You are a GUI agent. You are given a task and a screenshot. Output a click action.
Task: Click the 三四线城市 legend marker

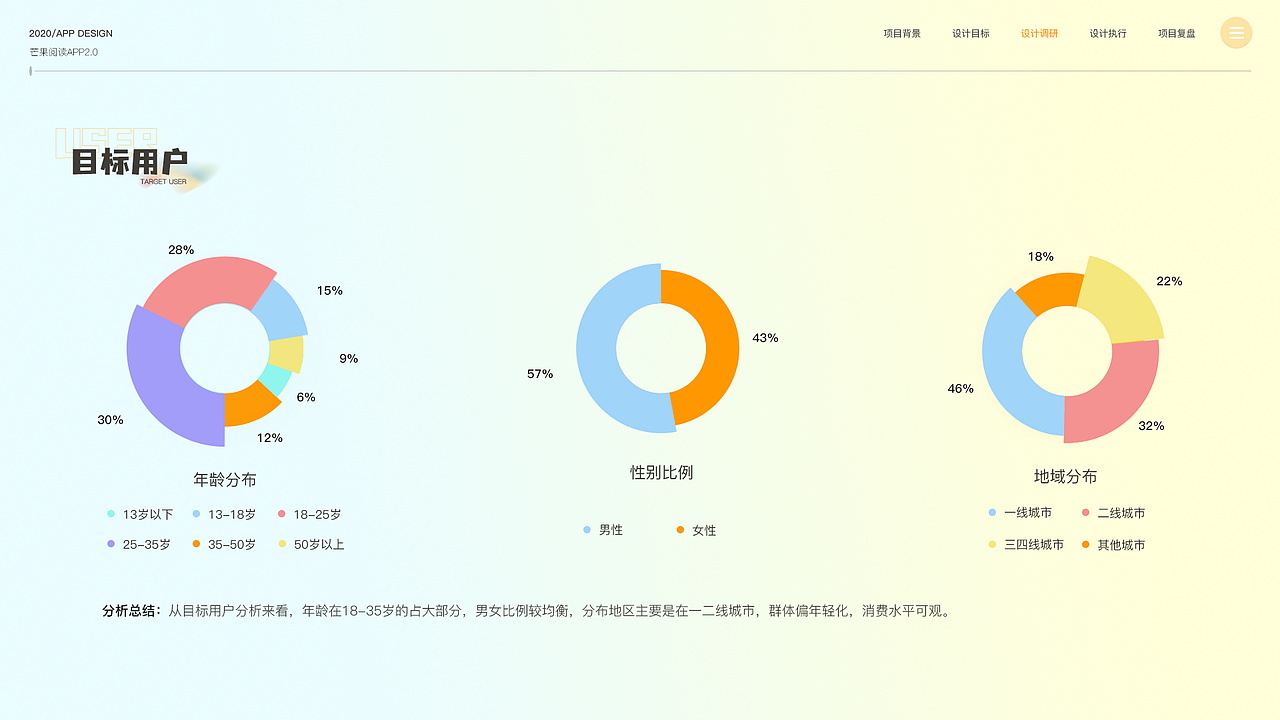point(991,545)
